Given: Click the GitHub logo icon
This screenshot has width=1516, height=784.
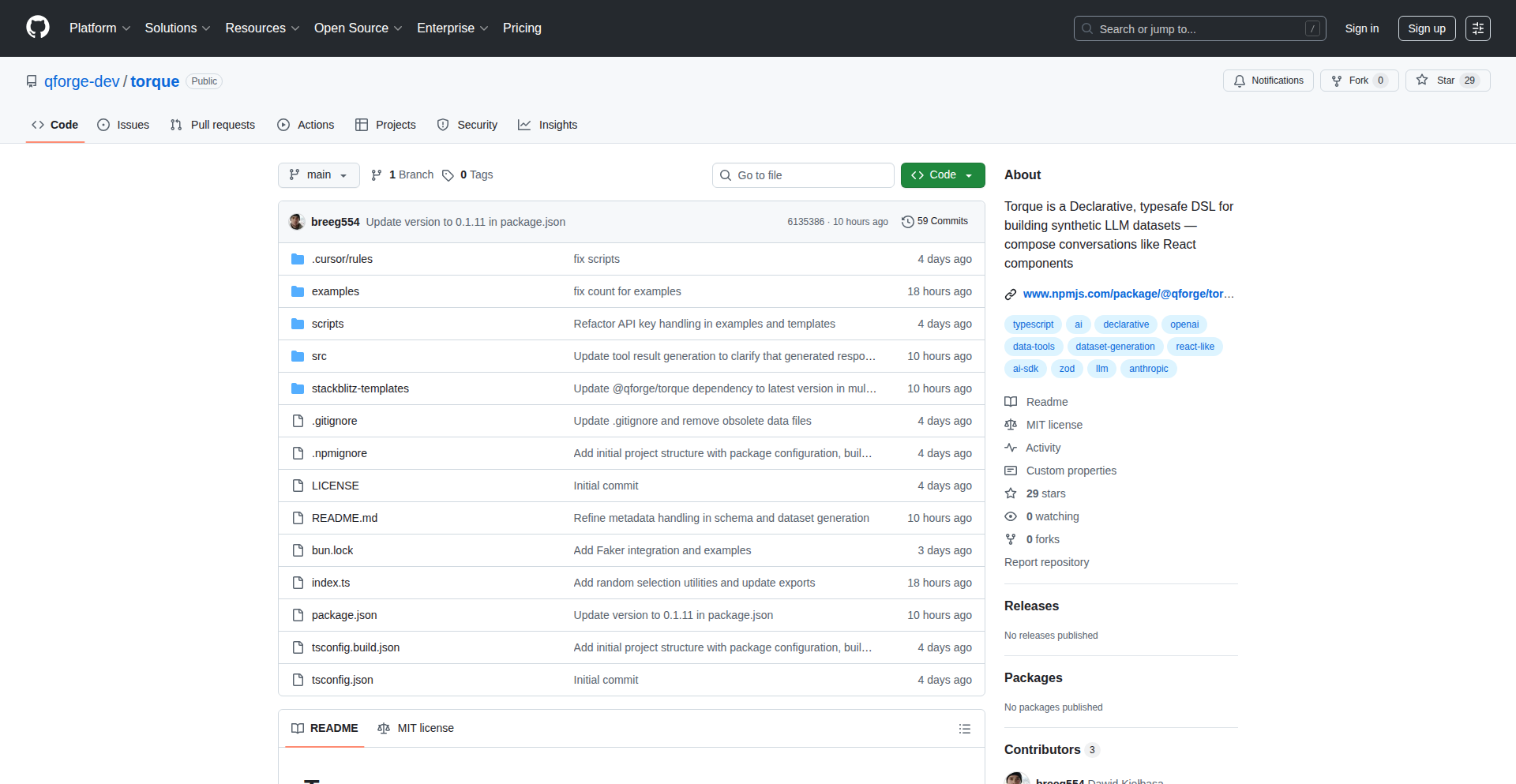Looking at the screenshot, I should coord(38,28).
